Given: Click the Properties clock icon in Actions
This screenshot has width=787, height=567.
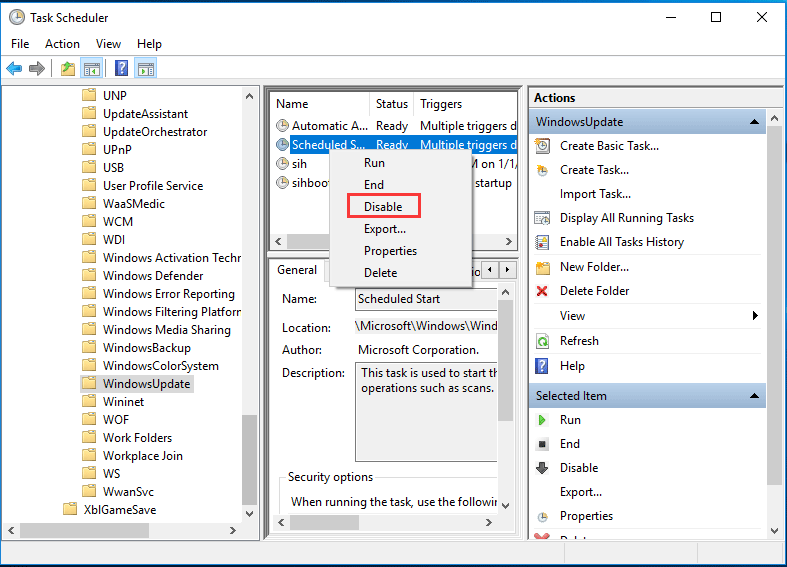Looking at the screenshot, I should pyautogui.click(x=543, y=517).
